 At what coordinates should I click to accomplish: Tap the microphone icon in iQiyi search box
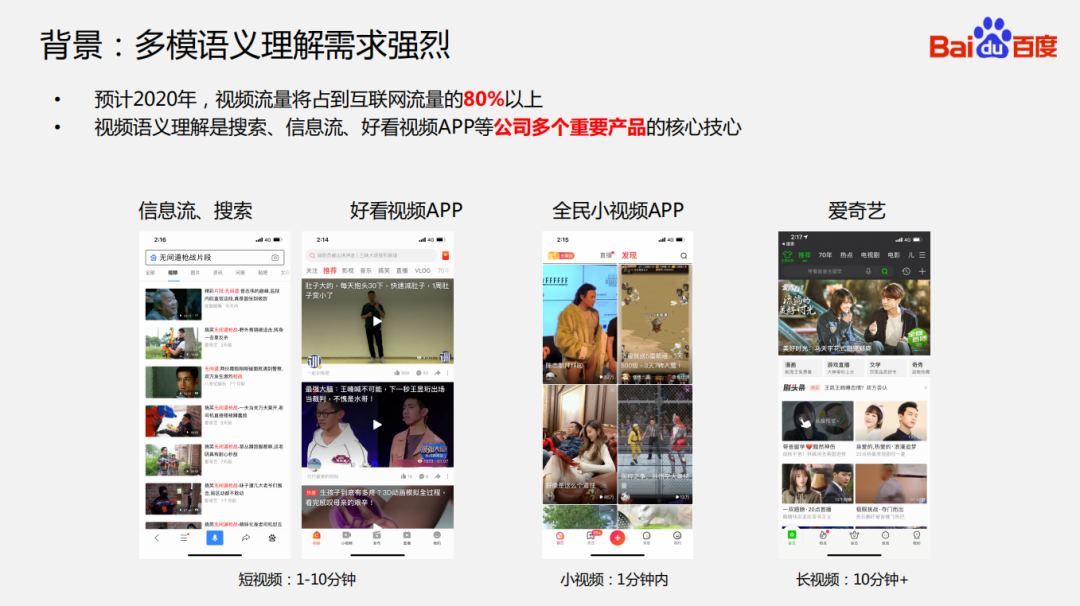click(x=869, y=271)
